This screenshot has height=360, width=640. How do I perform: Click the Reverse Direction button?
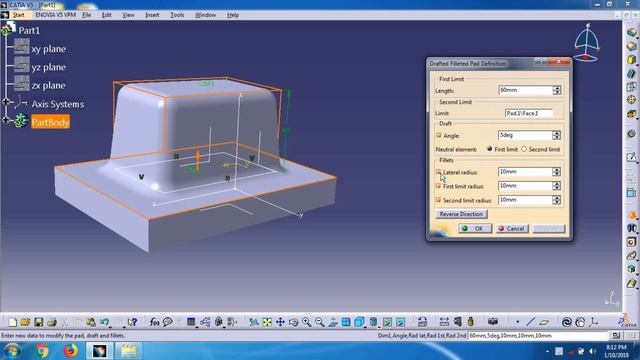pyautogui.click(x=461, y=214)
